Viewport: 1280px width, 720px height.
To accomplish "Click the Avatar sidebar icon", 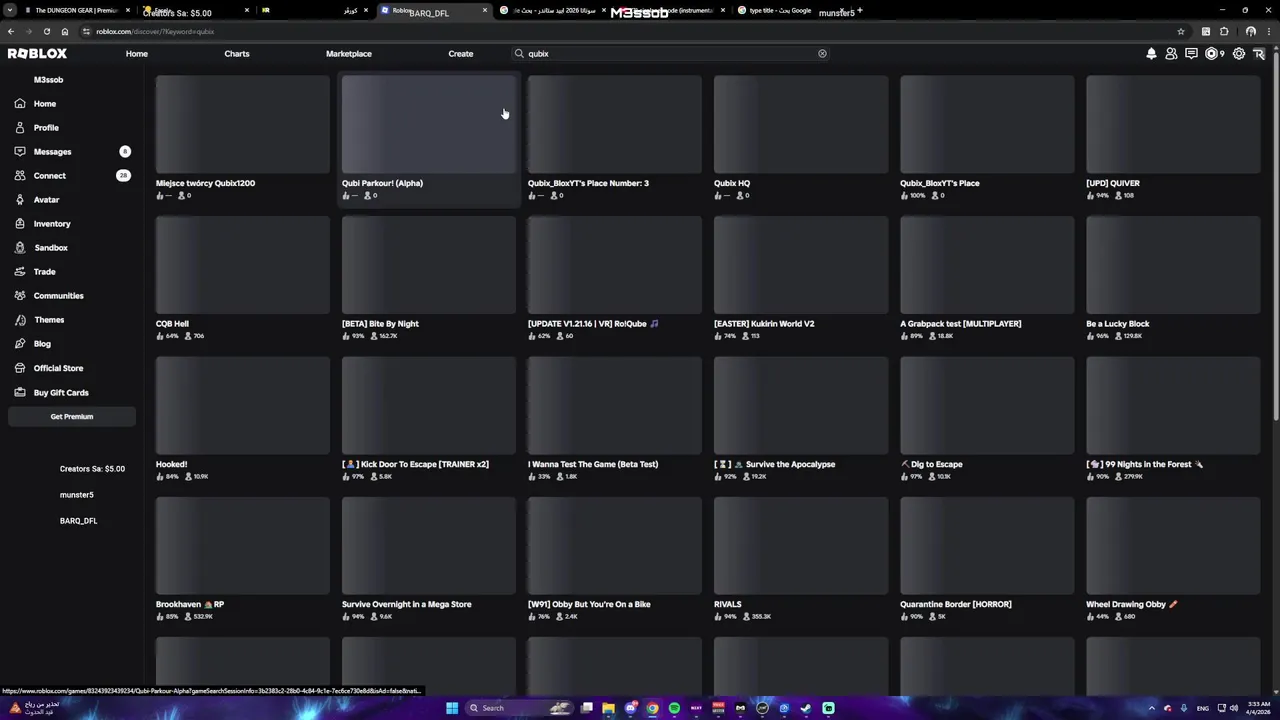I will pyautogui.click(x=20, y=200).
